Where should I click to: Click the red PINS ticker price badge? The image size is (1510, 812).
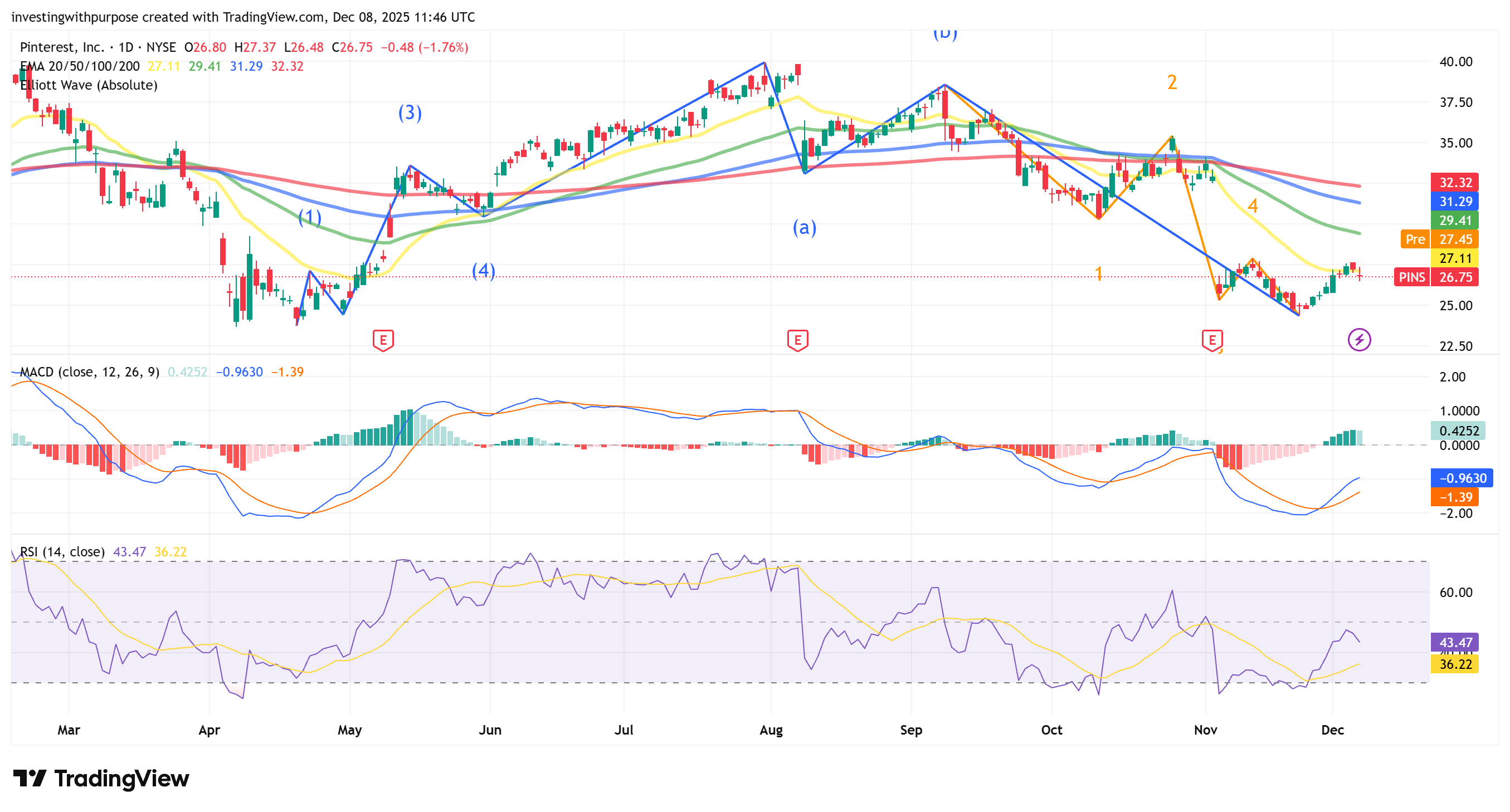click(x=1411, y=277)
